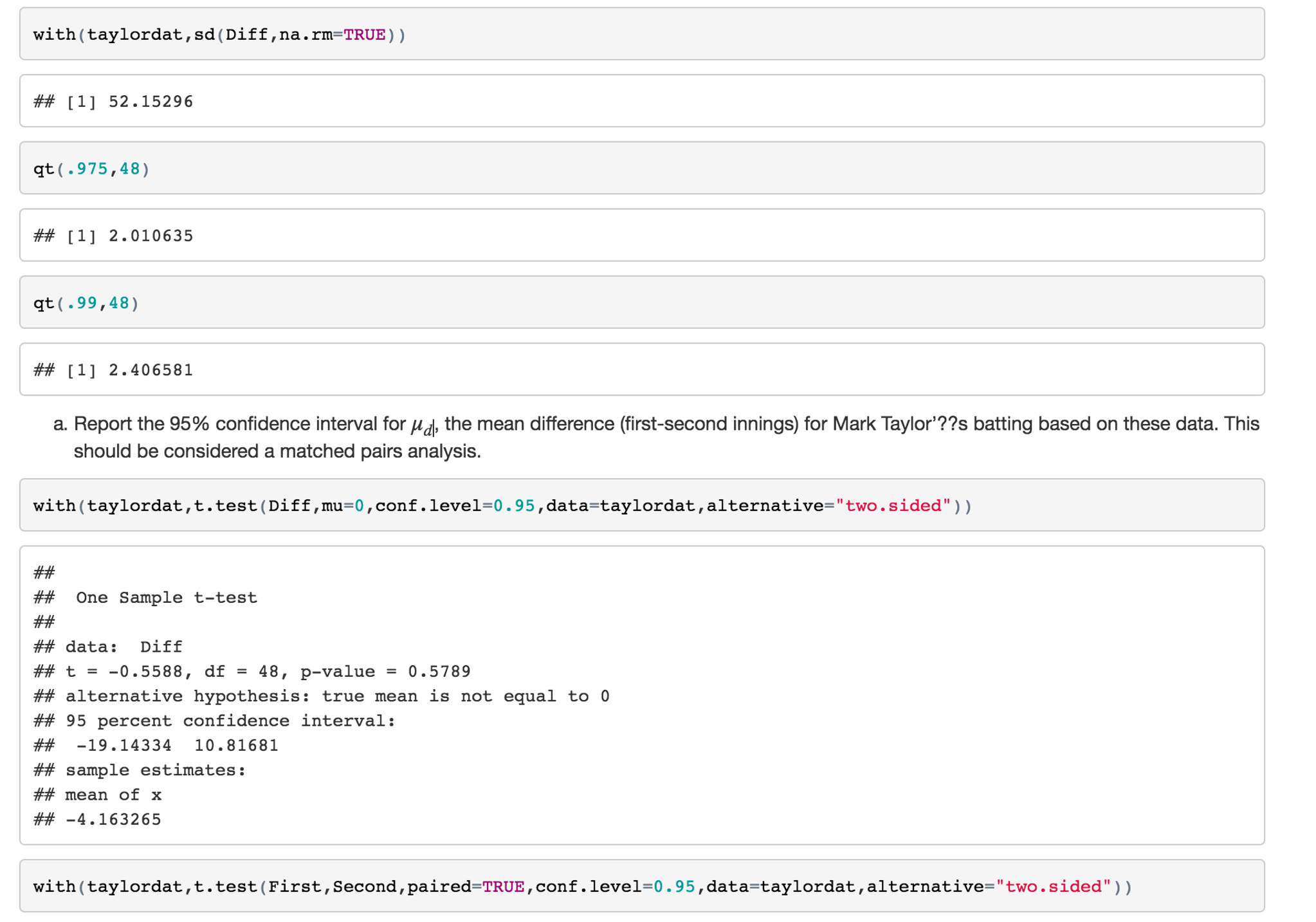Click the 2.406581 output value
Image resolution: width=1316 pixels, height=922 pixels.
(x=151, y=370)
